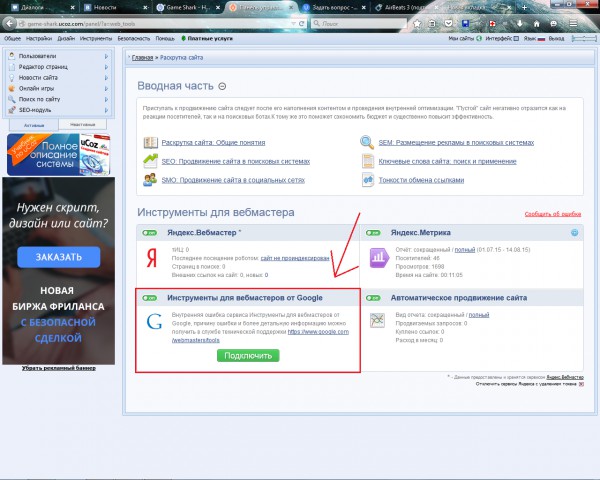Click the link exchange icon beside Тонкости

click(368, 180)
